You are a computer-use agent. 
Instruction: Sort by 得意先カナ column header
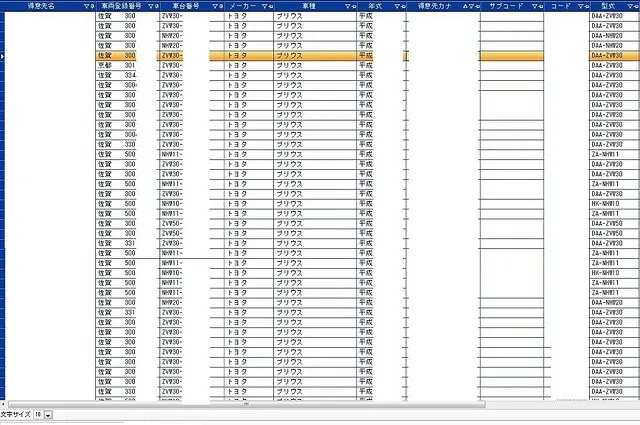[x=434, y=6]
